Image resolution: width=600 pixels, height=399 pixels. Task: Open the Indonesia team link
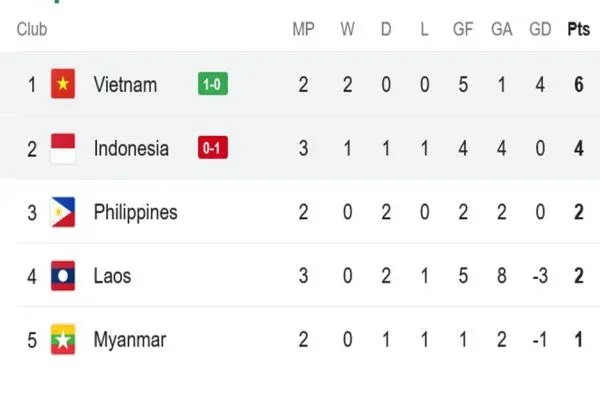tap(131, 148)
